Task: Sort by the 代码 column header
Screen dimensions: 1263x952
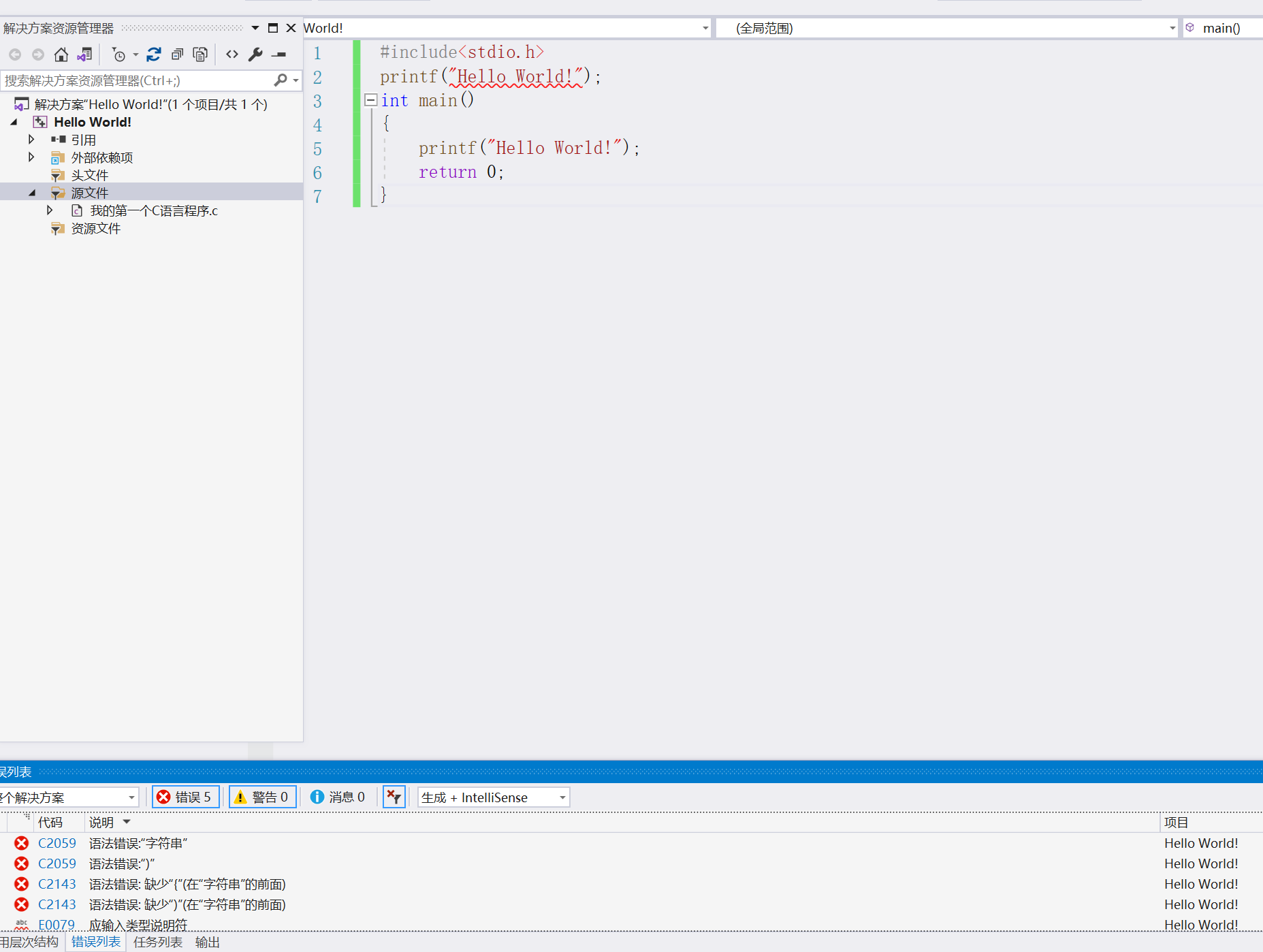Action: tap(50, 822)
